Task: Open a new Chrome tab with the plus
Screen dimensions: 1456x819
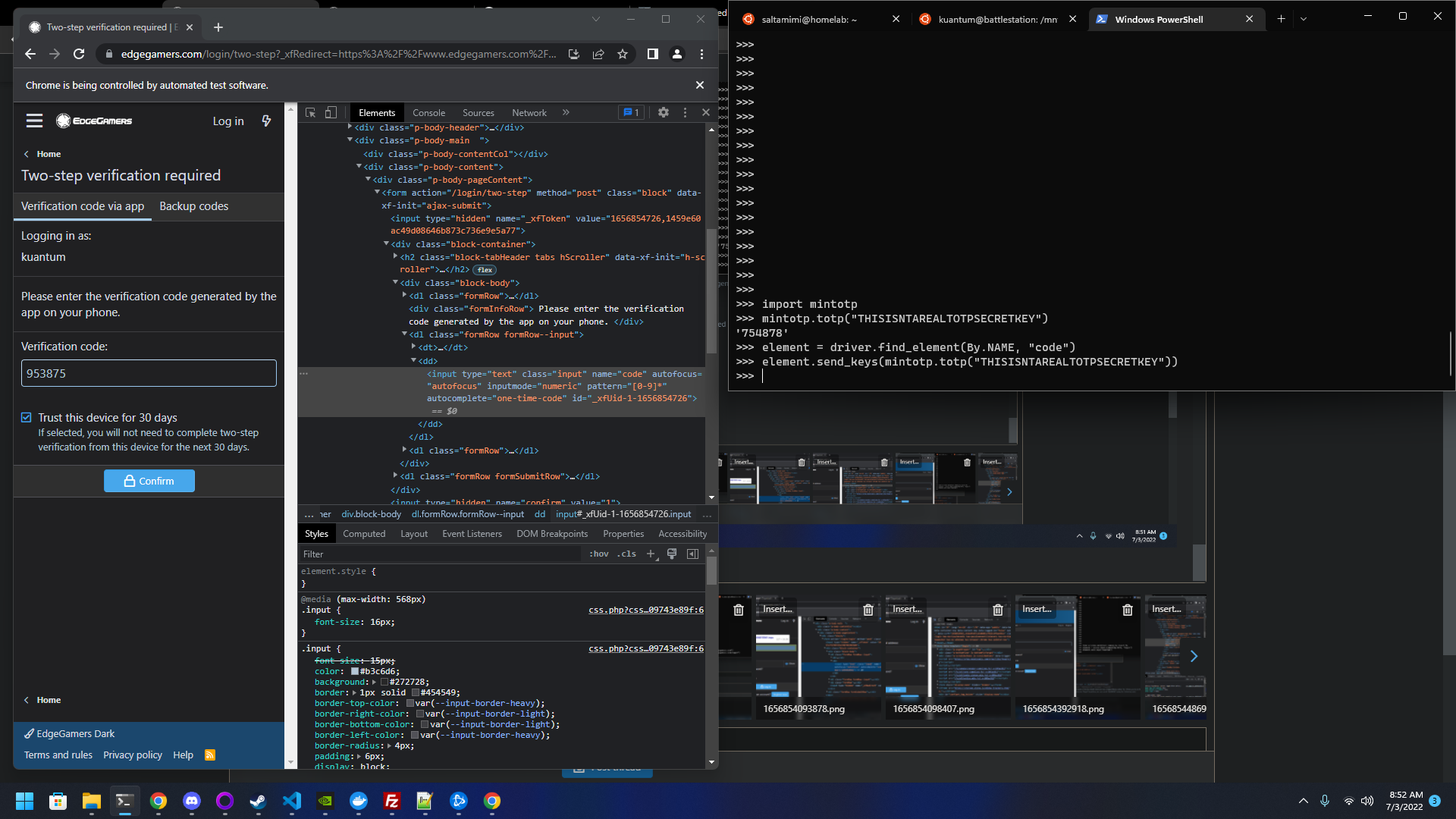Action: tap(218, 27)
